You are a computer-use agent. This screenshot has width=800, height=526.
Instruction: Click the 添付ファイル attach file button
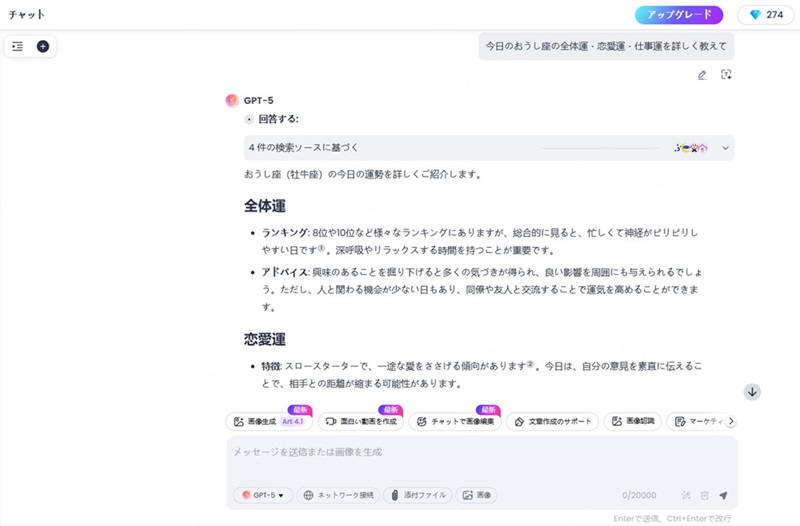[419, 495]
